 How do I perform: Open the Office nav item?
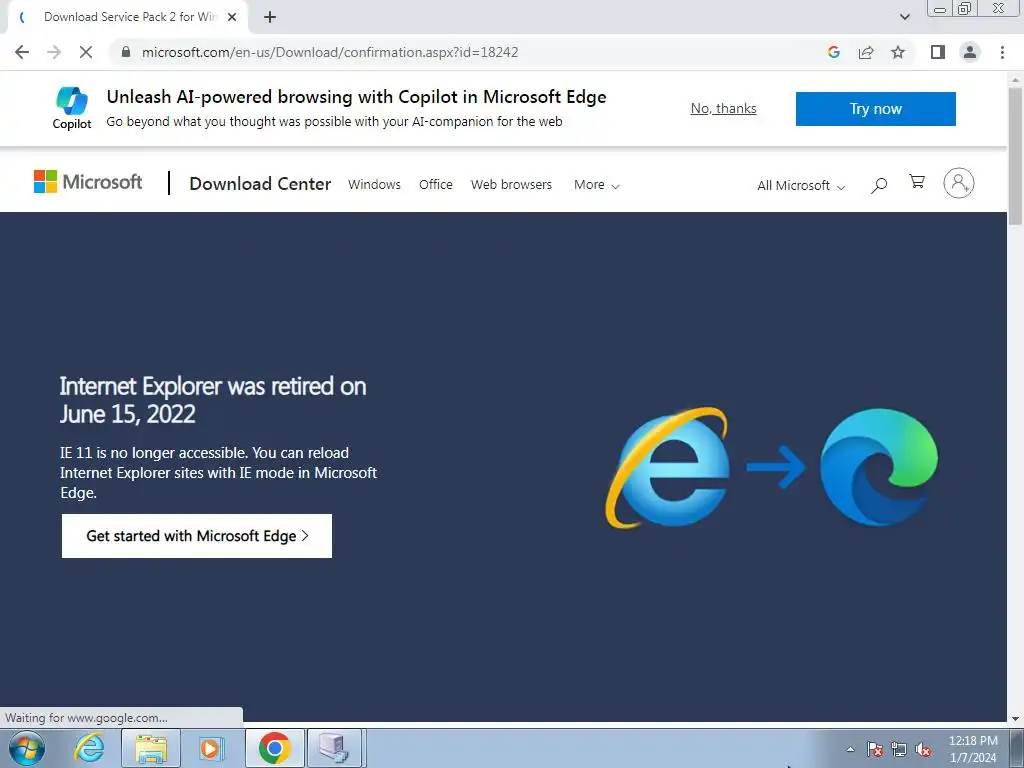436,185
